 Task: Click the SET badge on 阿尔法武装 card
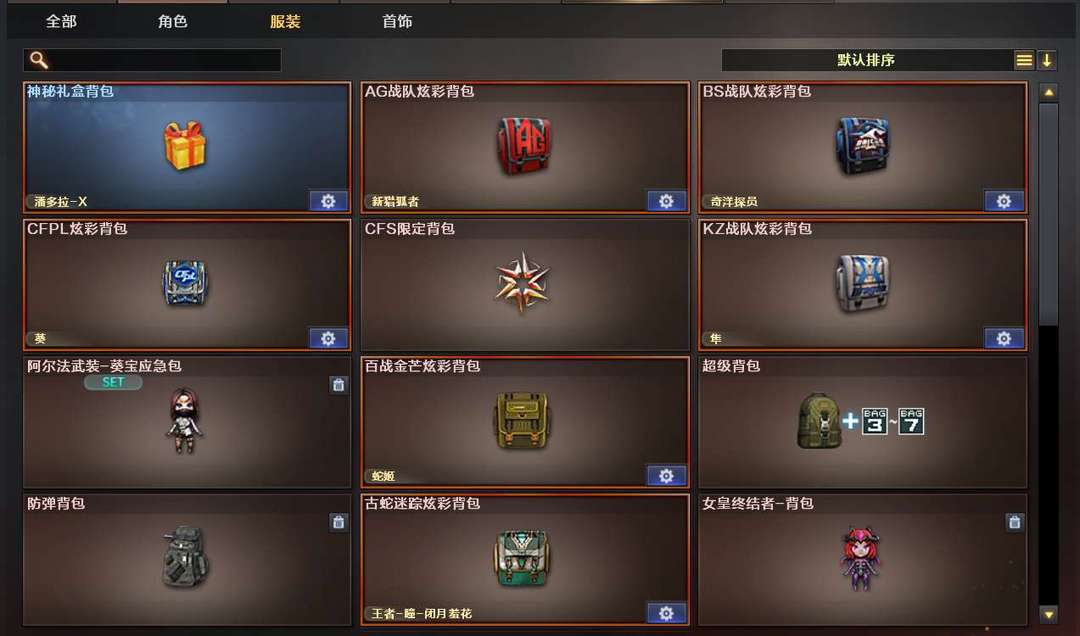click(113, 382)
